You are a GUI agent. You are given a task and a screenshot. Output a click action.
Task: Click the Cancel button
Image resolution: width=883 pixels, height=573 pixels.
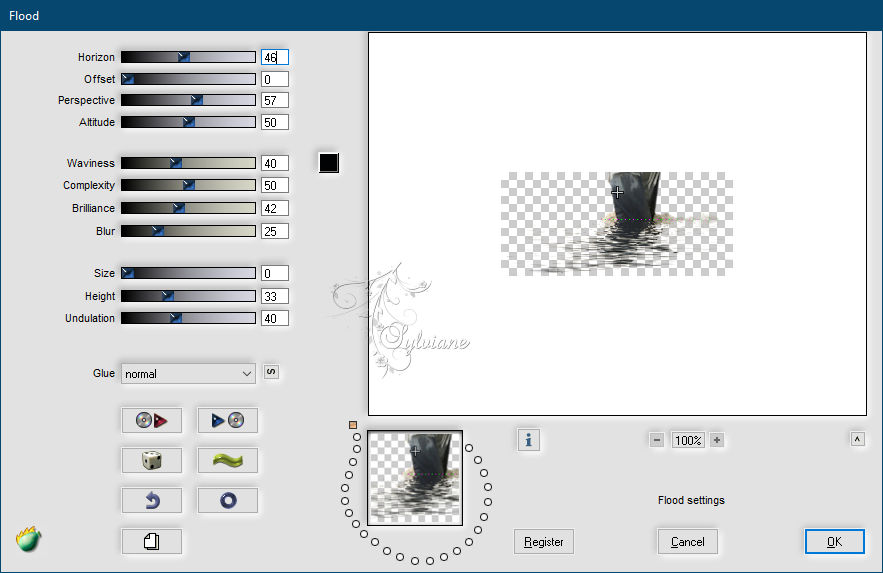pos(688,541)
